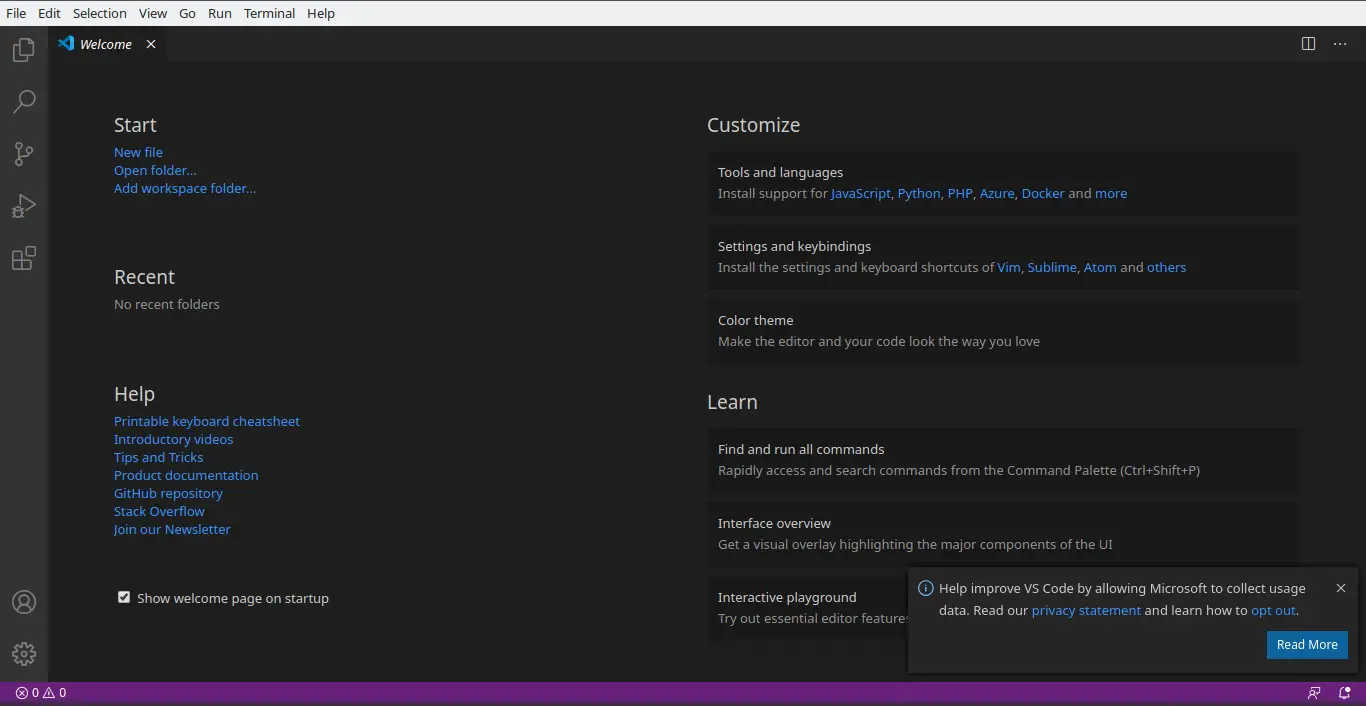Viewport: 1366px width, 706px height.
Task: Open GitHub repository link
Action: (x=168, y=493)
